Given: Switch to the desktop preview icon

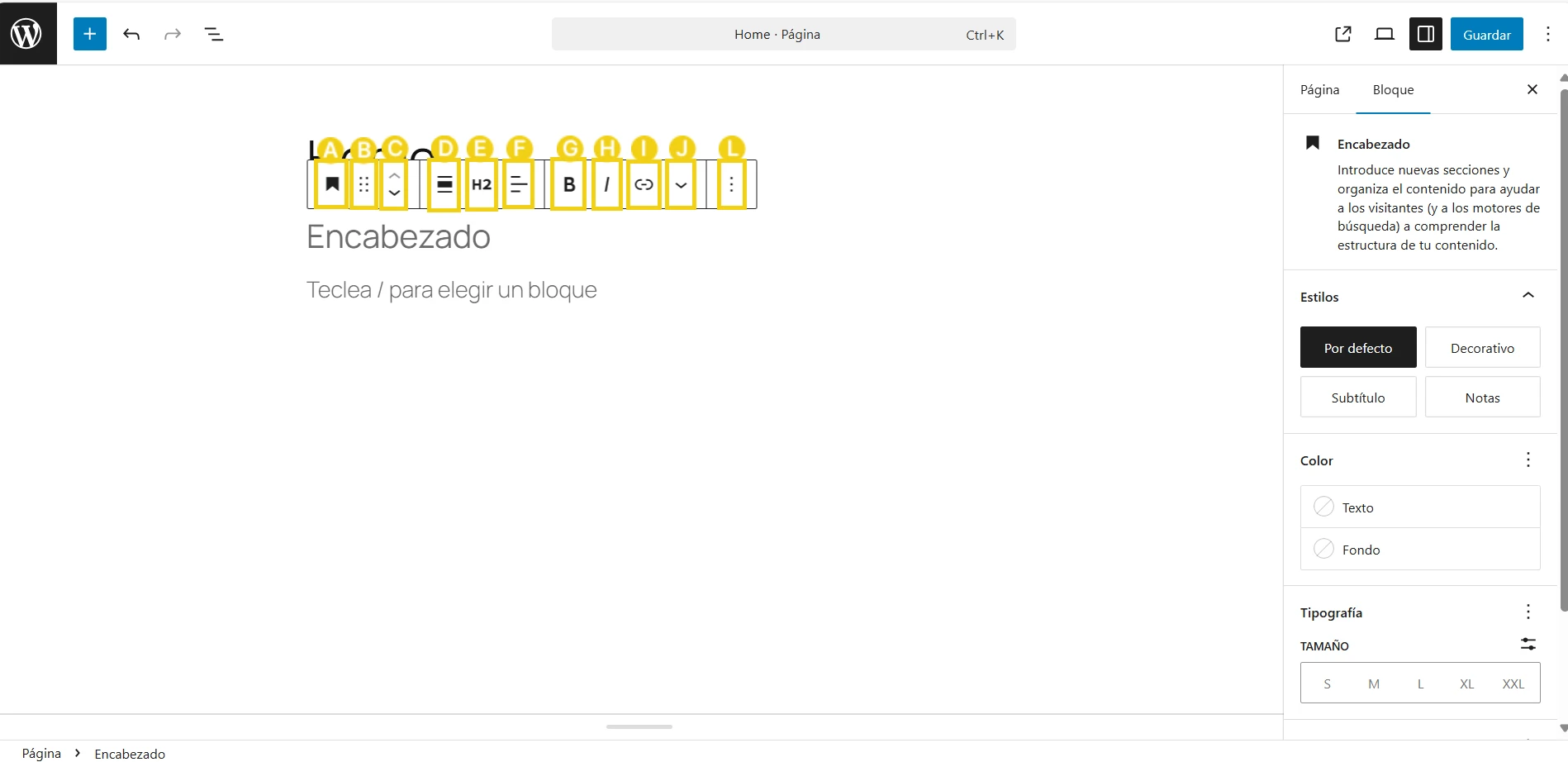Looking at the screenshot, I should click(x=1385, y=34).
